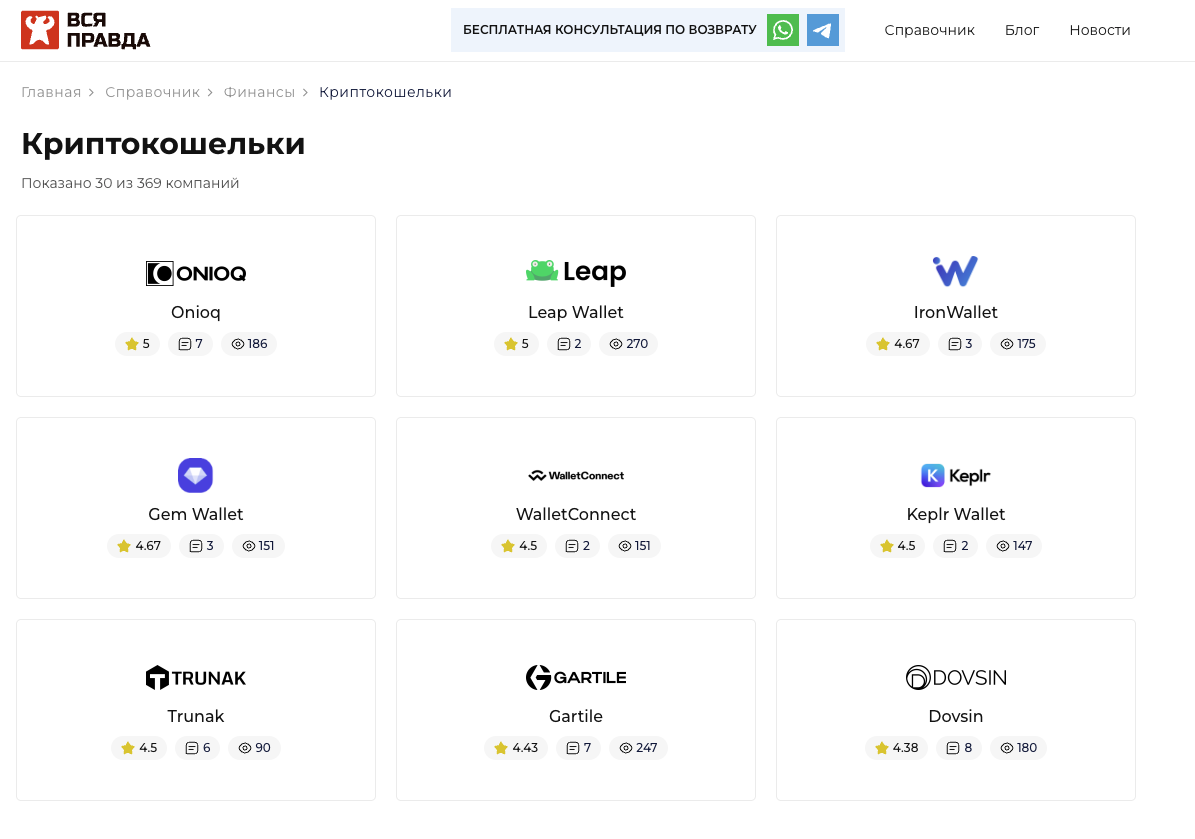Go to Справочник breadcrumb link
The height and width of the screenshot is (839, 1195).
pos(152,92)
